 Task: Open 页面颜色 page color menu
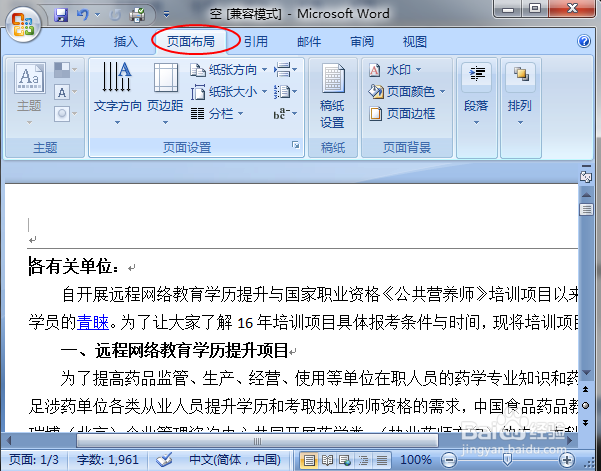[x=407, y=92]
